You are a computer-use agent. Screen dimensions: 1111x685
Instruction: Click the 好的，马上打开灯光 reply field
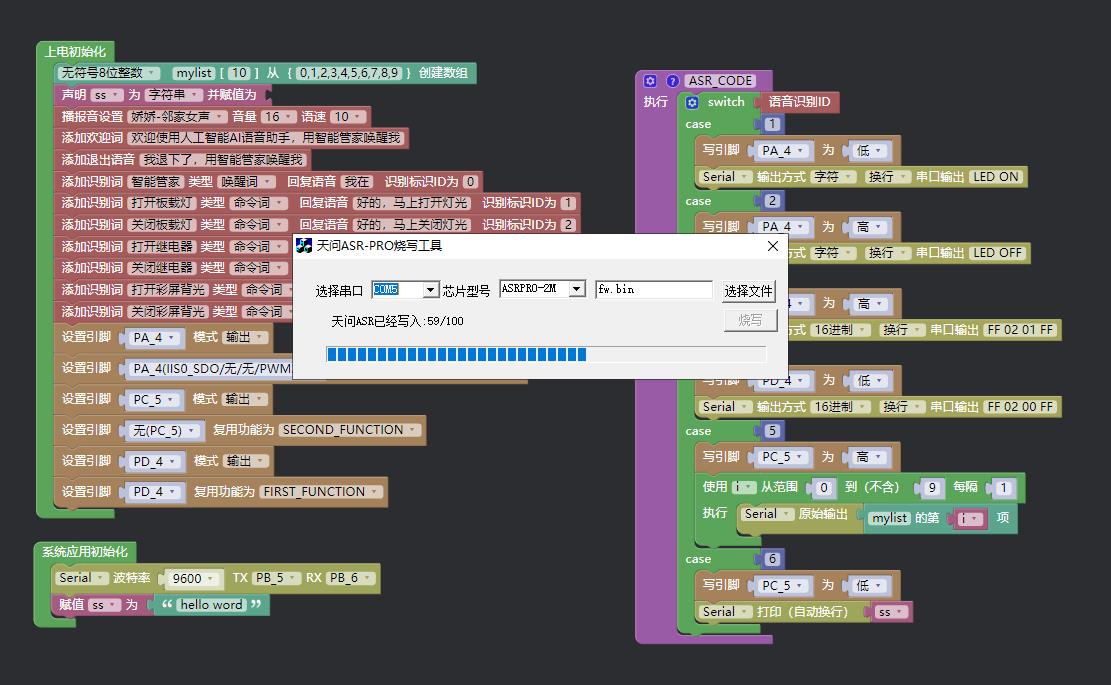[412, 203]
